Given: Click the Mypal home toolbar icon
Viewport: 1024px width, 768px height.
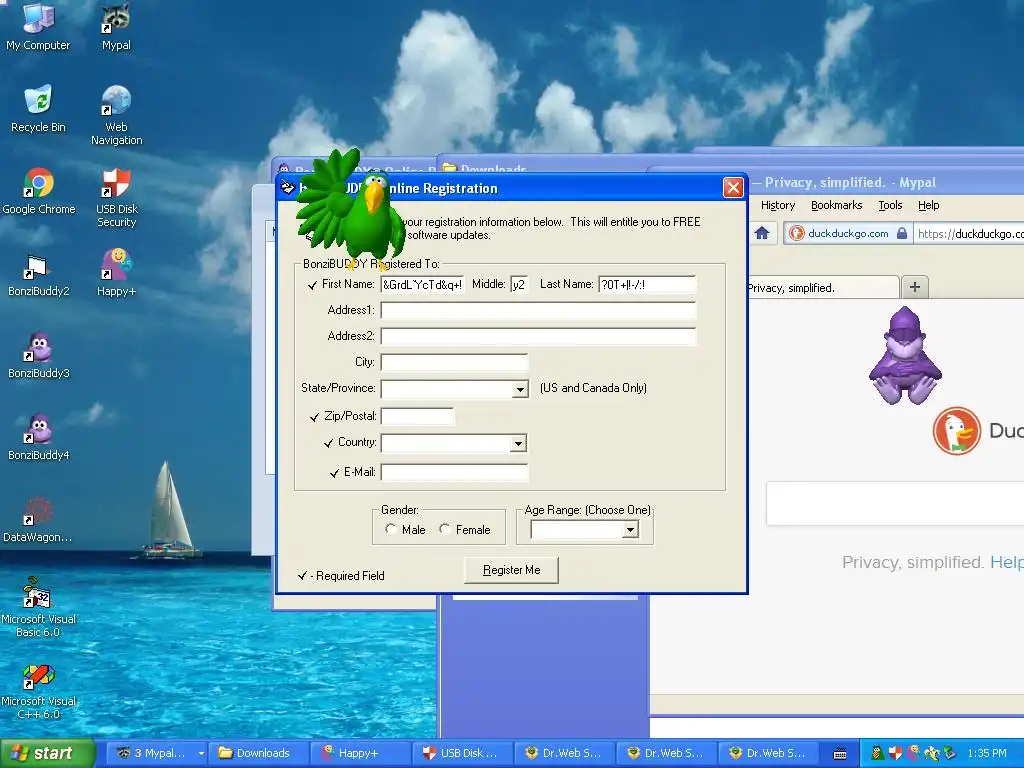Looking at the screenshot, I should [x=762, y=233].
